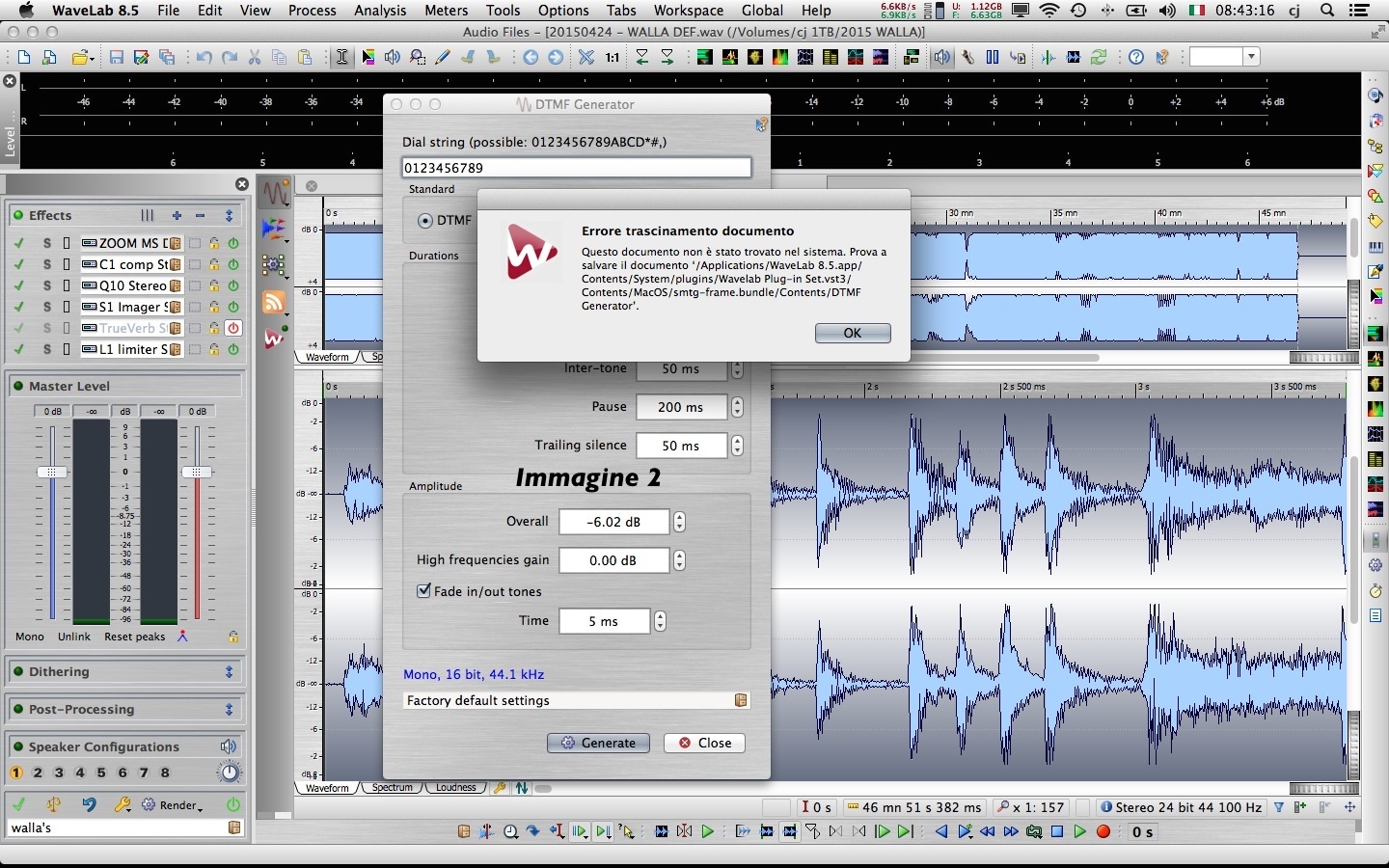Click the 1:1 zoom toolbar icon
Viewport: 1389px width, 868px height.
[613, 58]
